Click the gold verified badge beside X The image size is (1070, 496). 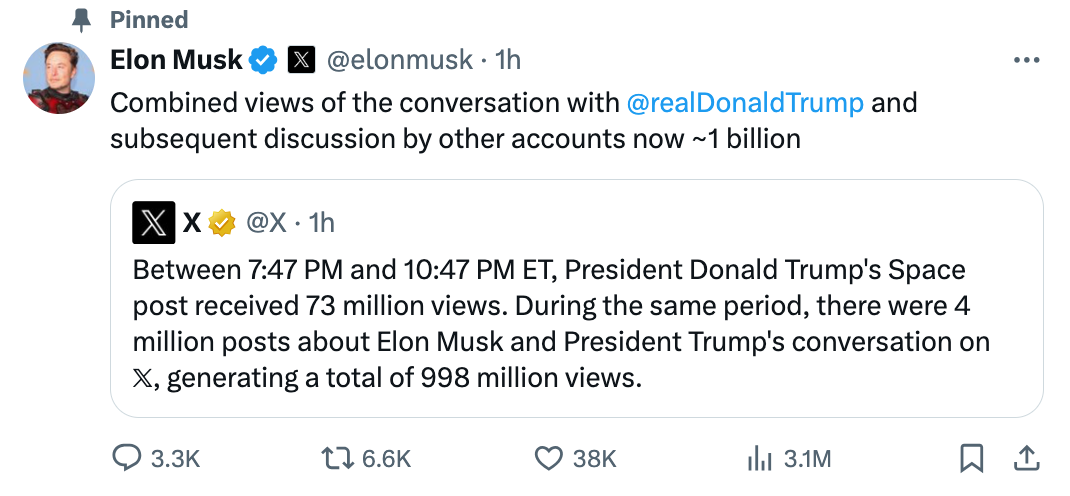(x=222, y=222)
